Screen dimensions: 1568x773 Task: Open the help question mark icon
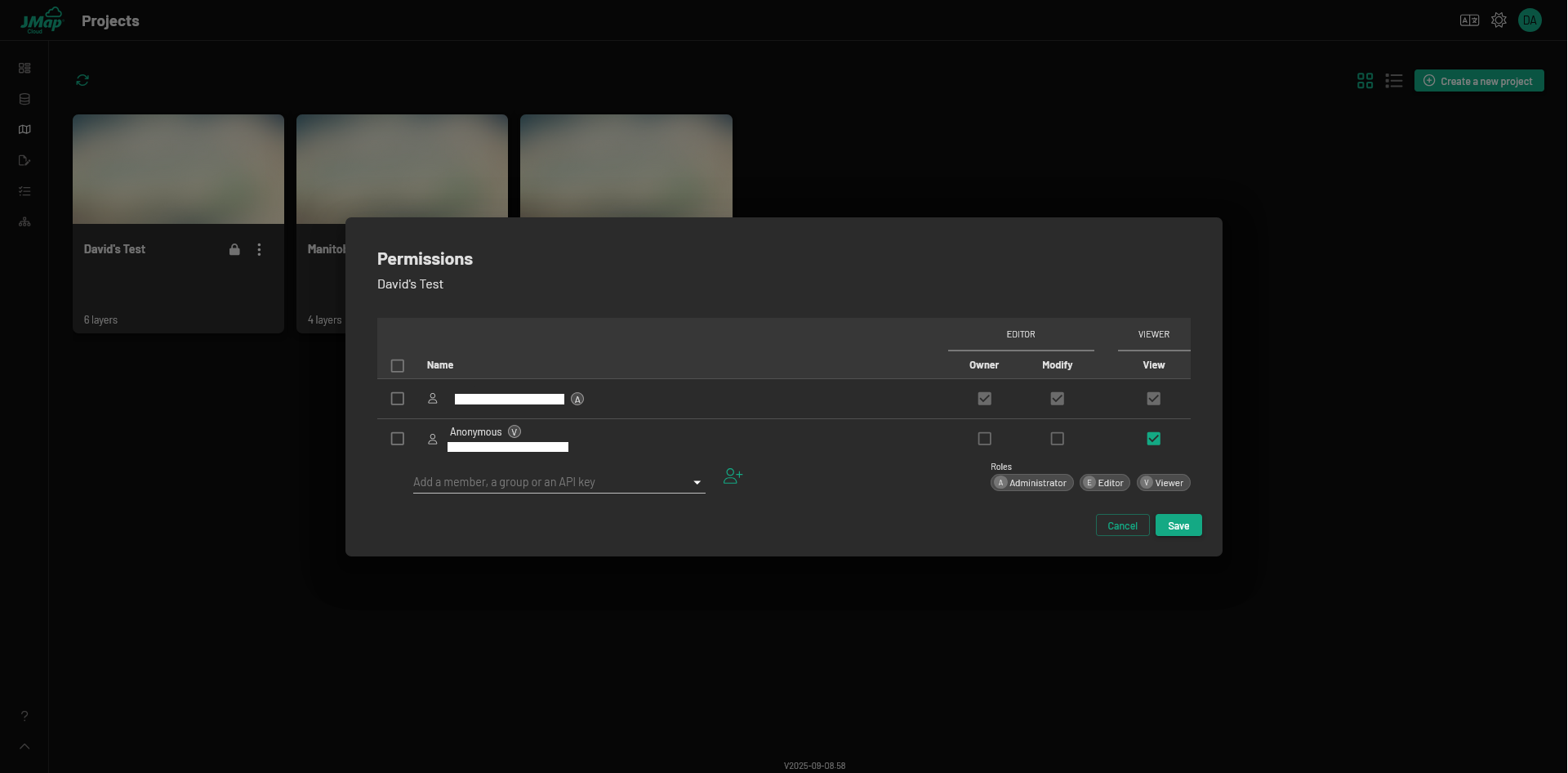point(24,716)
